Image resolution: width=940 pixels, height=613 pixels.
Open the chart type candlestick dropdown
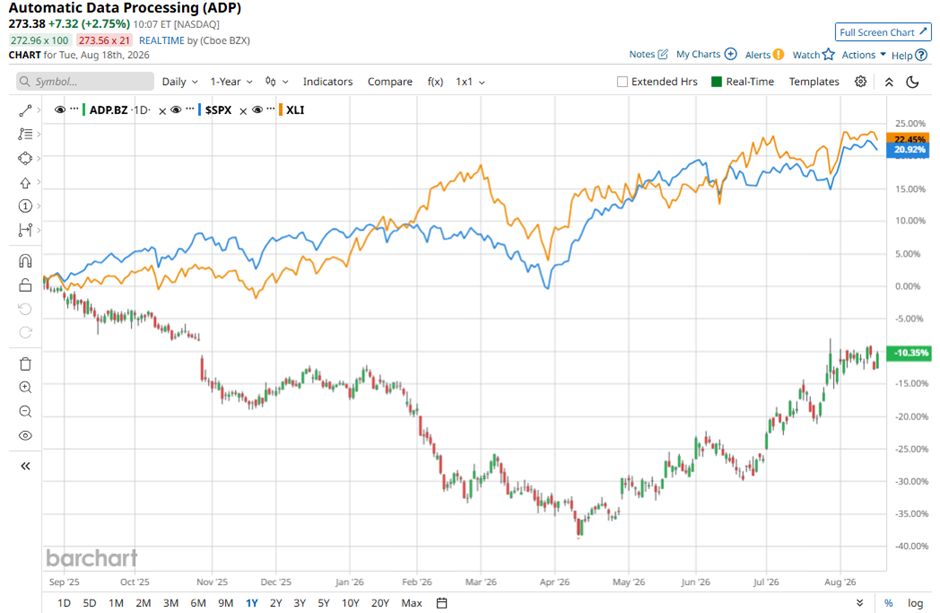click(277, 81)
